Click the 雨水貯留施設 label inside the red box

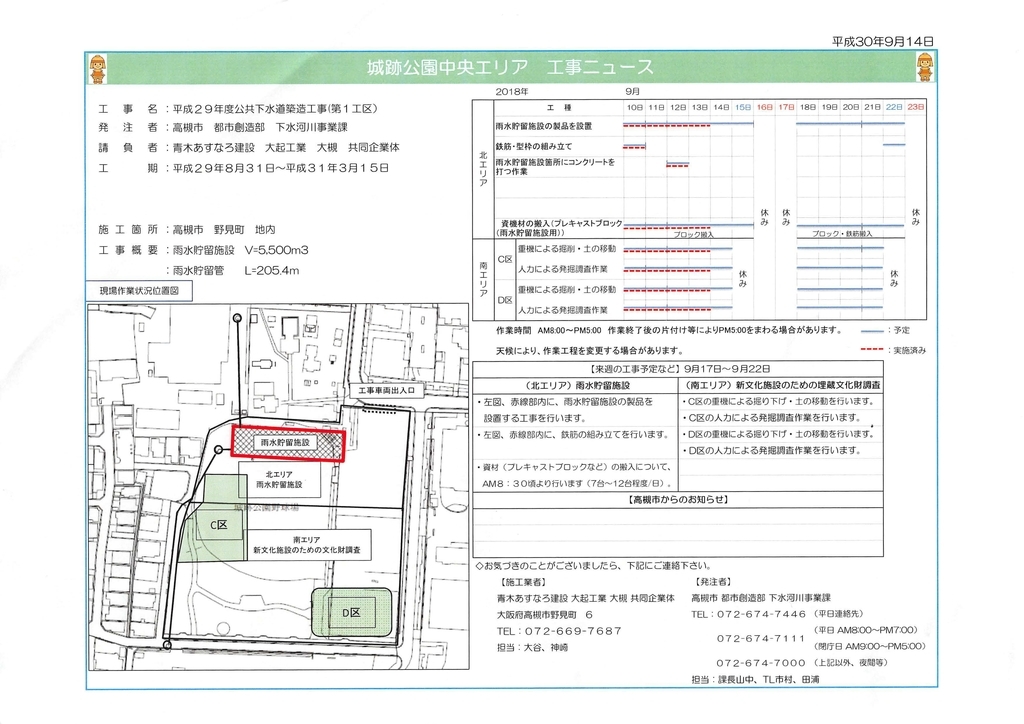pos(285,443)
